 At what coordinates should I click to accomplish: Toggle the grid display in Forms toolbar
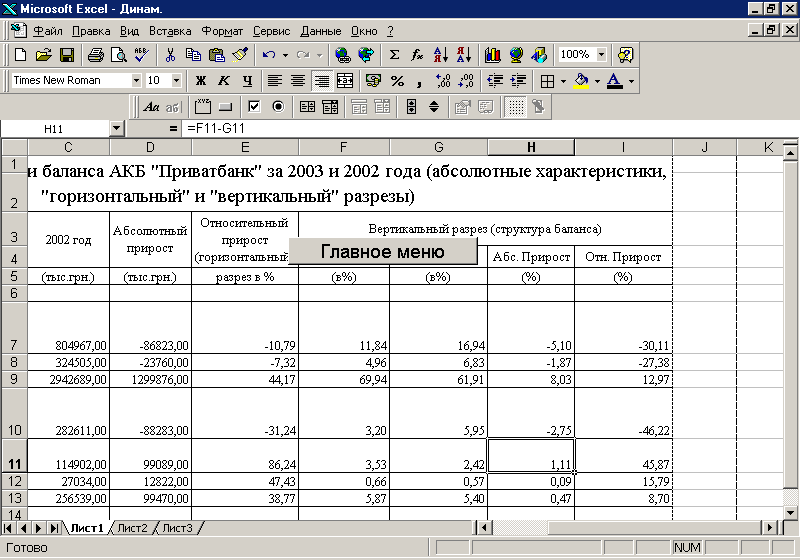tap(515, 107)
